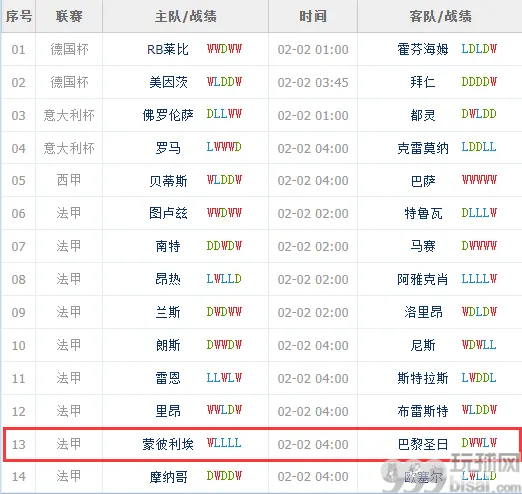This screenshot has width=522, height=494.
Task: Open away team 特鲁瓦
Action: [x=423, y=213]
